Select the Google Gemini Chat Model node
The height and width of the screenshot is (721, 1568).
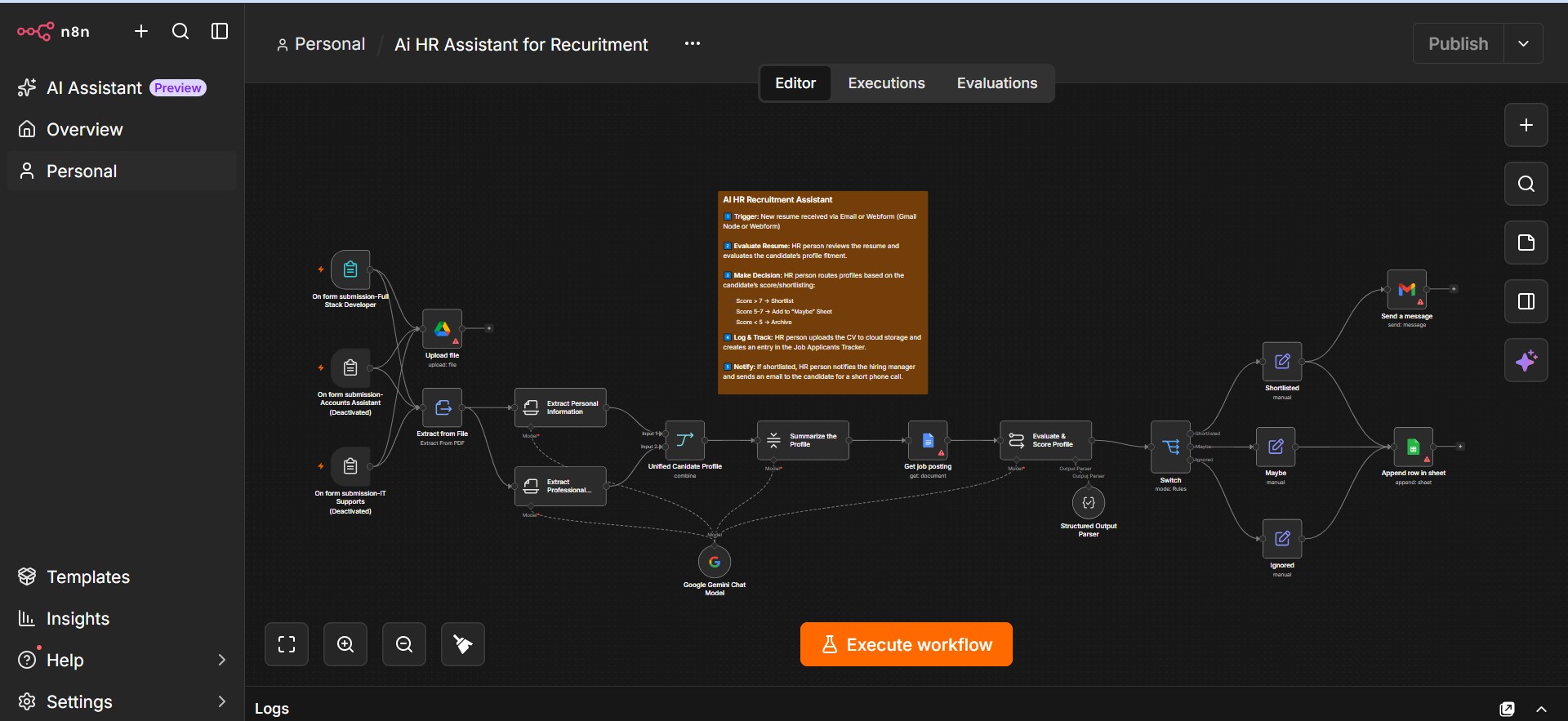click(715, 562)
